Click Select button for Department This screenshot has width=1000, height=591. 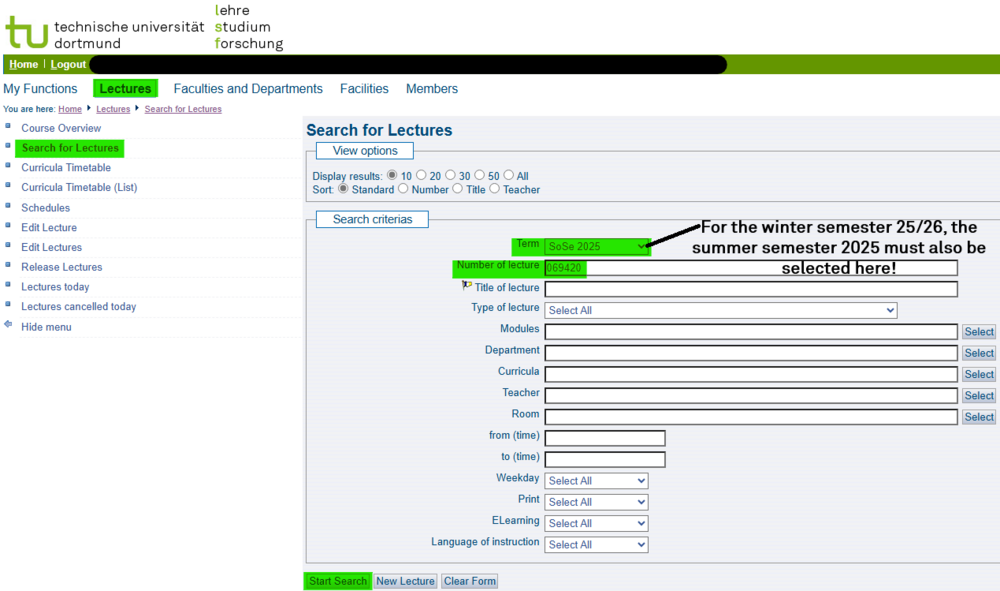pos(979,353)
